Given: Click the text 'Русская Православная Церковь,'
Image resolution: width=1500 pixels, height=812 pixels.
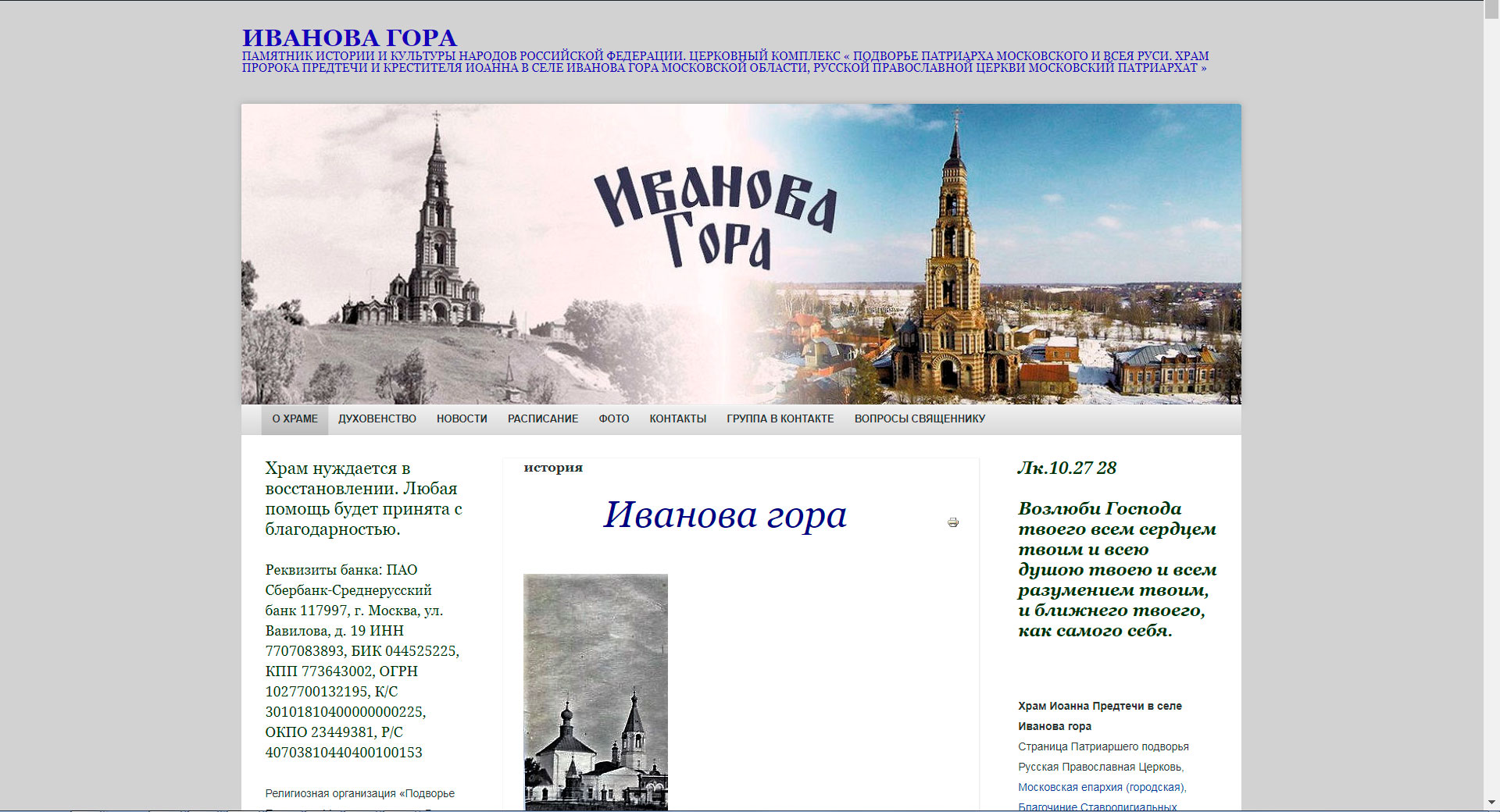Looking at the screenshot, I should coord(1101,767).
